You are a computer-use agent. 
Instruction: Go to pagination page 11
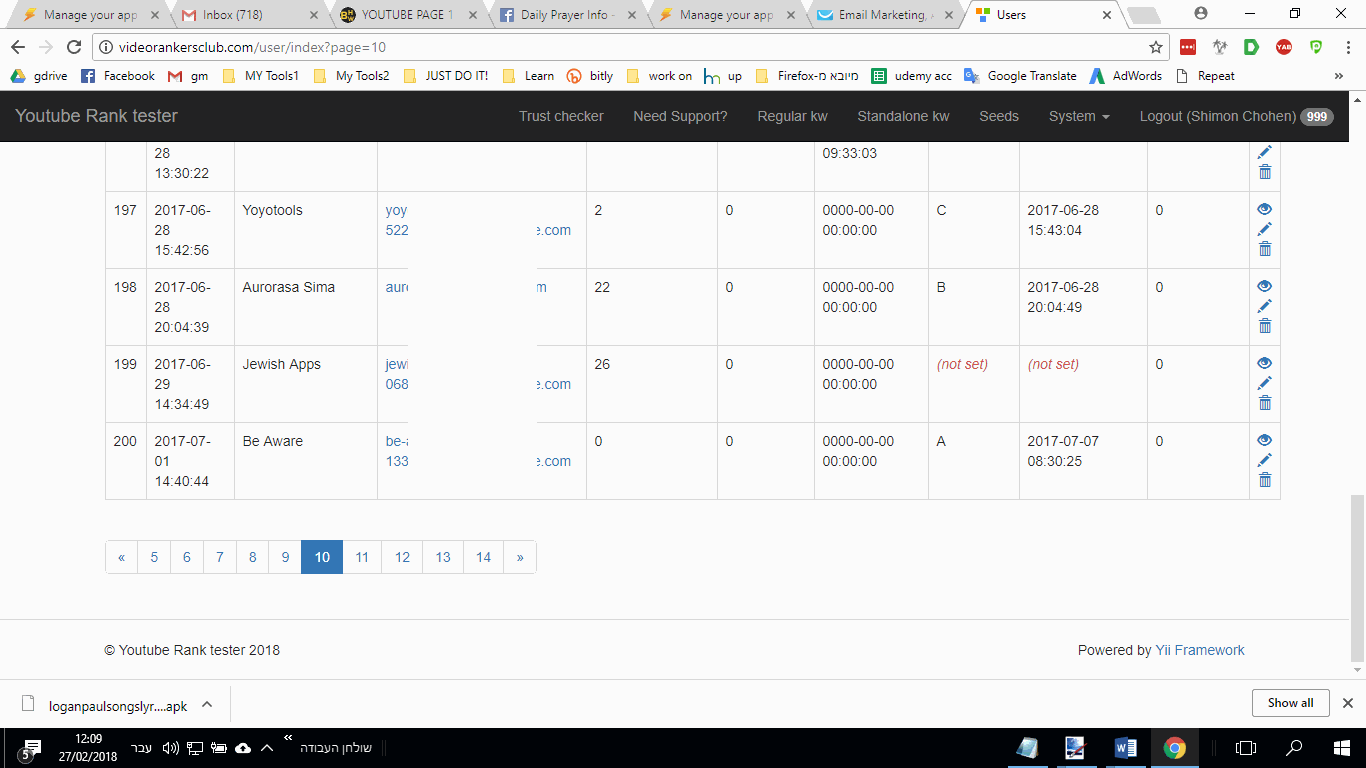tap(362, 557)
